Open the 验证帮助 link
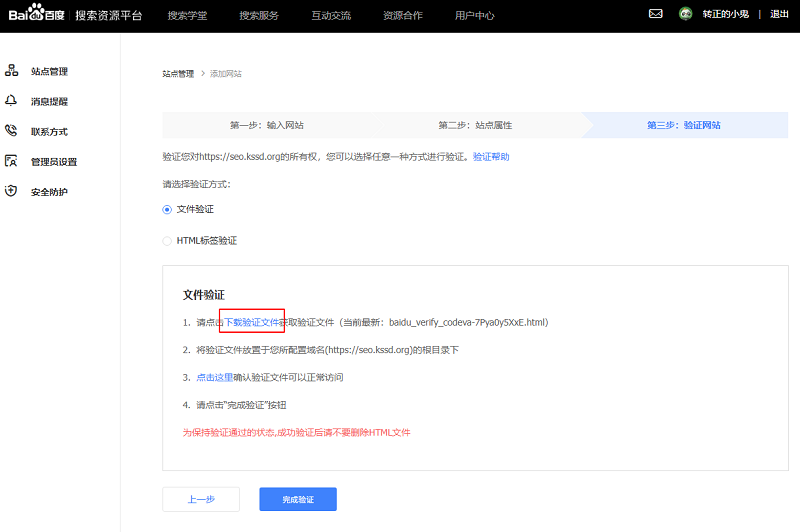The image size is (800, 532). click(x=491, y=157)
